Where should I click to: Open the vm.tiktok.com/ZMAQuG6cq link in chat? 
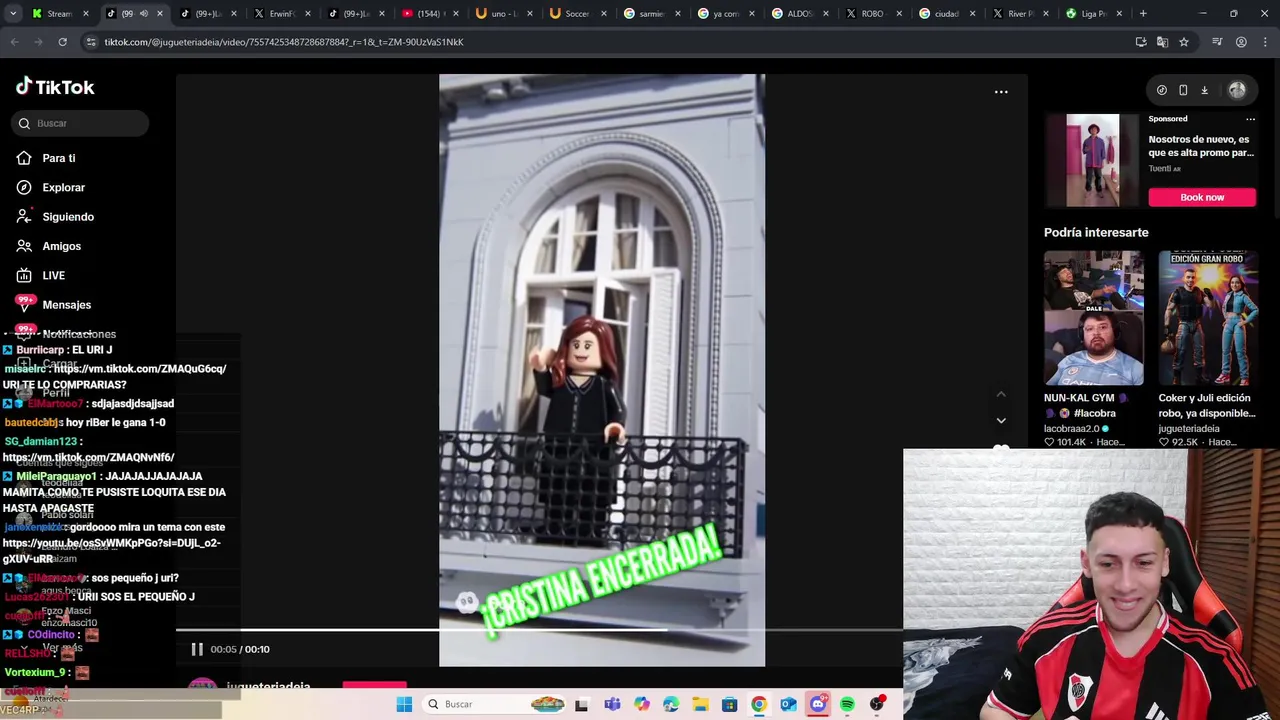pyautogui.click(x=140, y=369)
